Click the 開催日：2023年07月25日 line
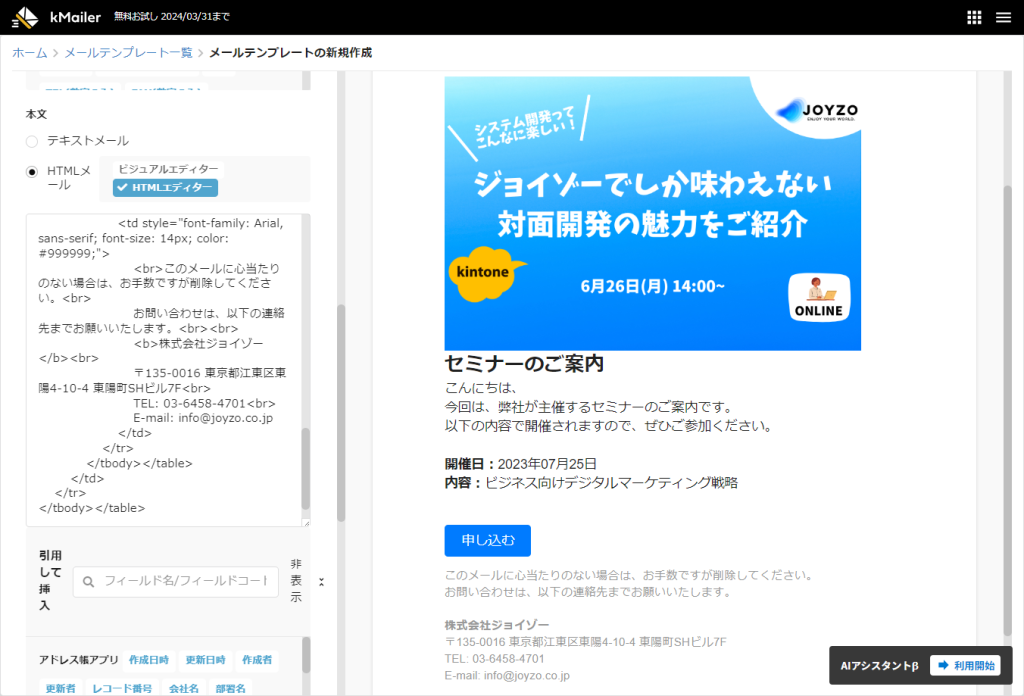This screenshot has width=1024, height=696. pyautogui.click(x=520, y=464)
